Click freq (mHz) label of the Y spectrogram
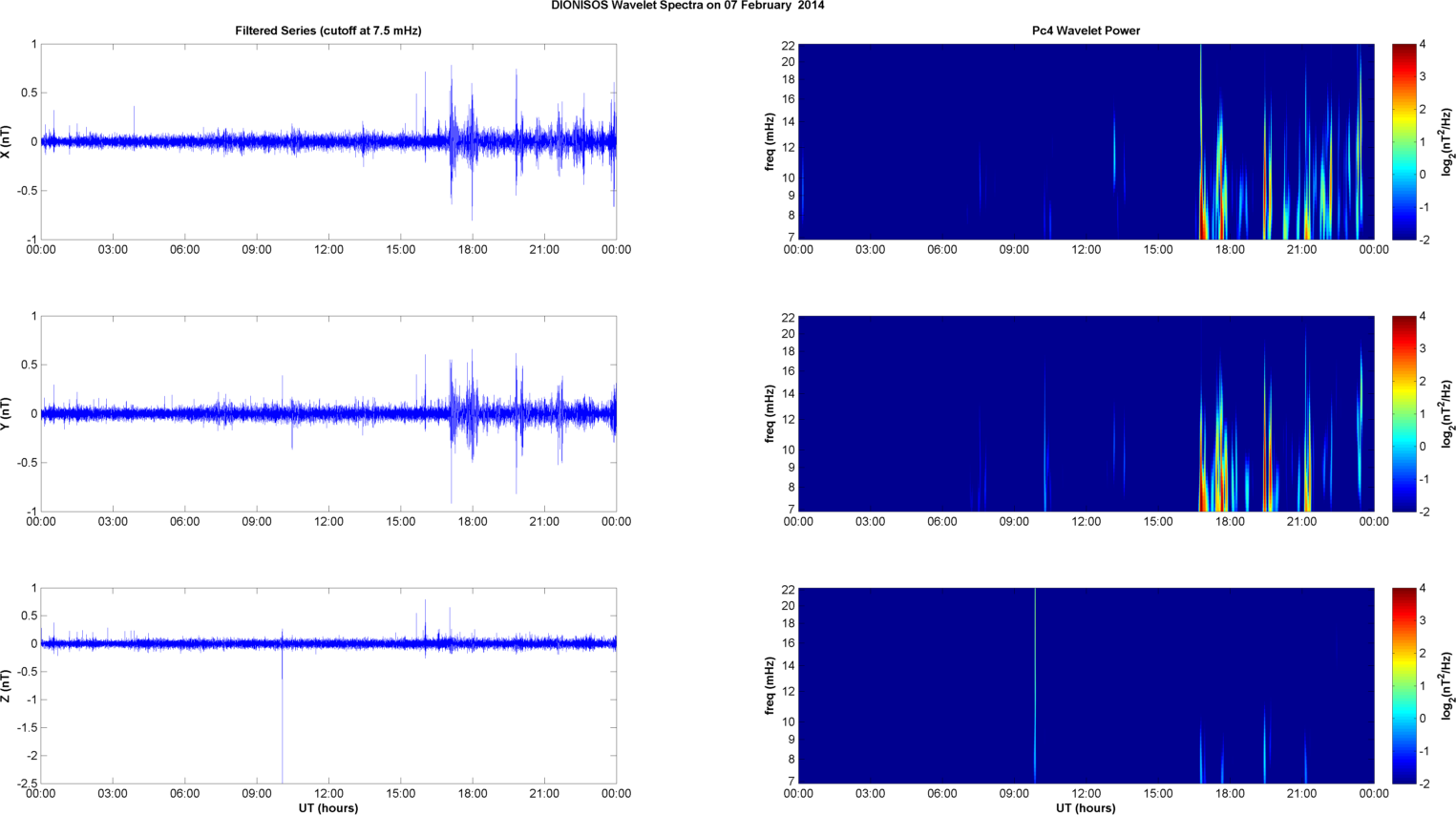 (770, 413)
